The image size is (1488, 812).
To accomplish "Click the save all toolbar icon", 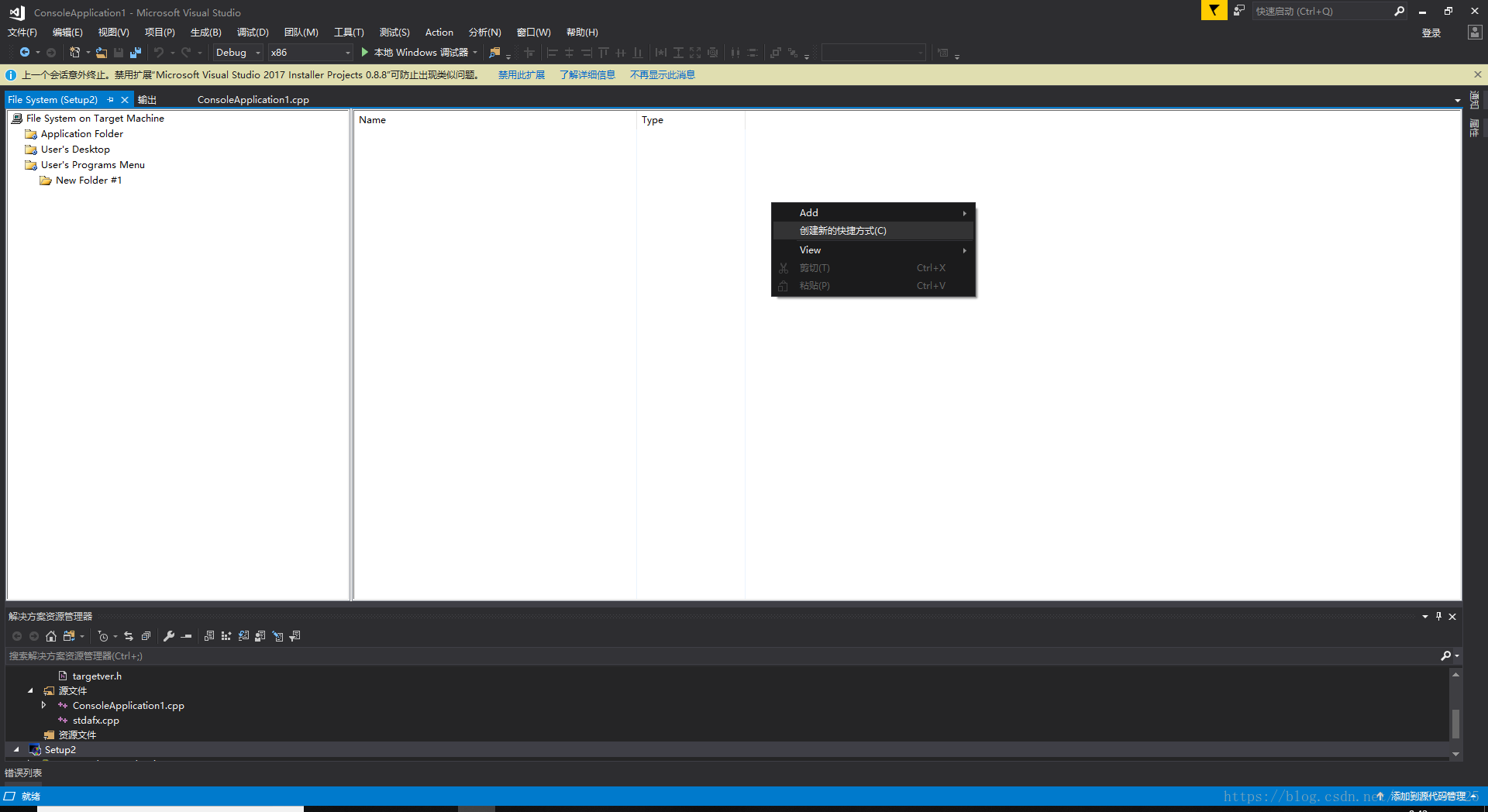I will 136,53.
